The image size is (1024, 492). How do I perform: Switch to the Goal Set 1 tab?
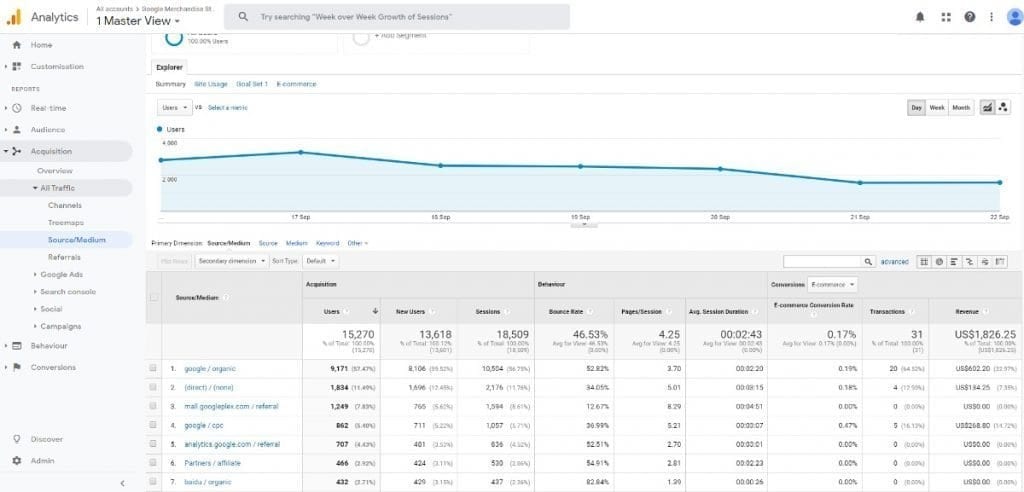click(x=252, y=84)
